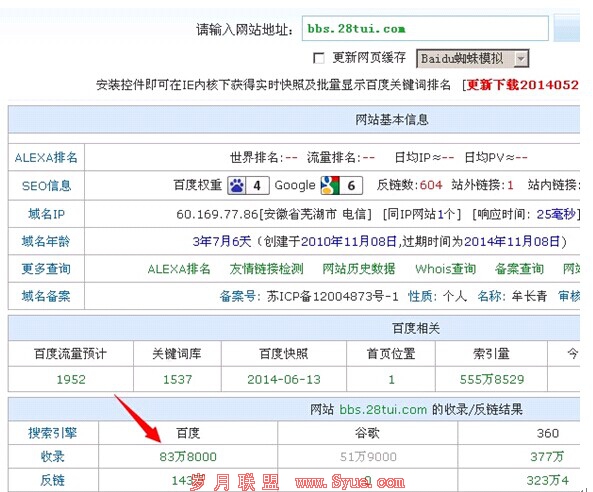Click the button beside the address field
Screen dimensions: 593x492
click(567, 28)
